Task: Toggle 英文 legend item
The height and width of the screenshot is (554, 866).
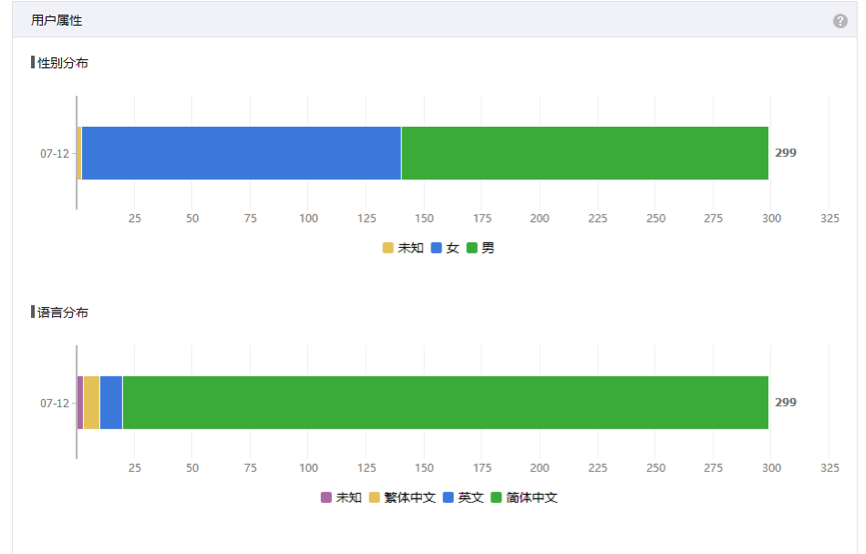Action: pyautogui.click(x=463, y=498)
